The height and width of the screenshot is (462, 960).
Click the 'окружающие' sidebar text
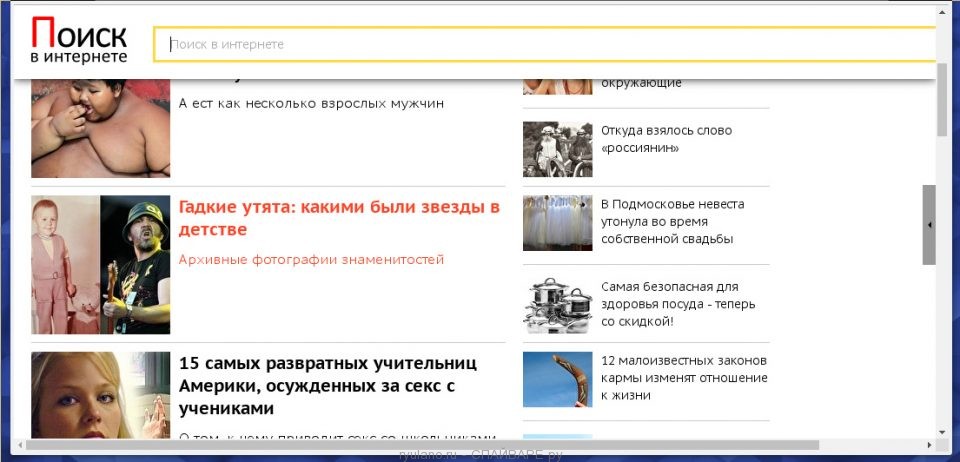641,83
